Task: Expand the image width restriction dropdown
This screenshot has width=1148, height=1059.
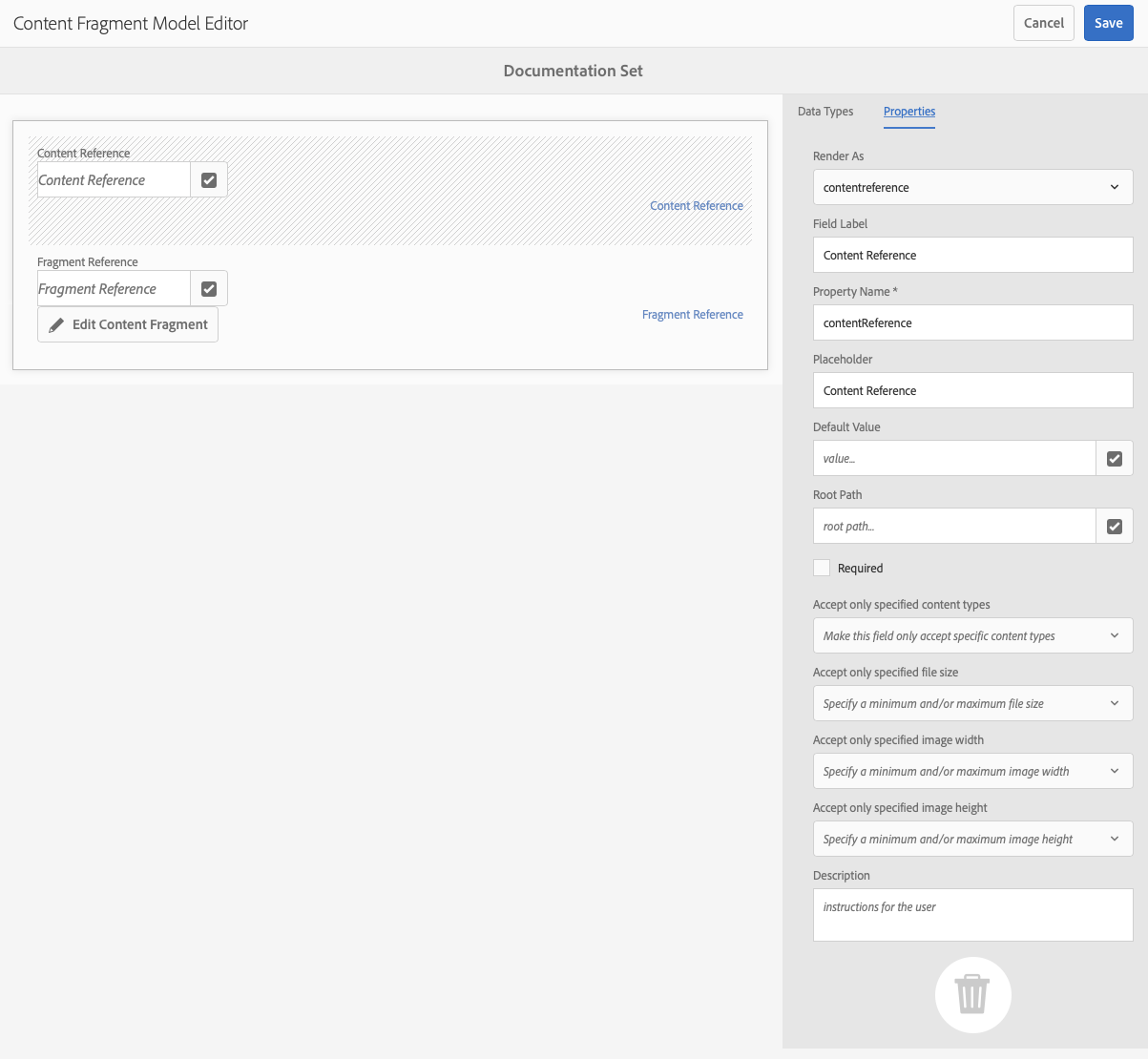Action: 972,771
